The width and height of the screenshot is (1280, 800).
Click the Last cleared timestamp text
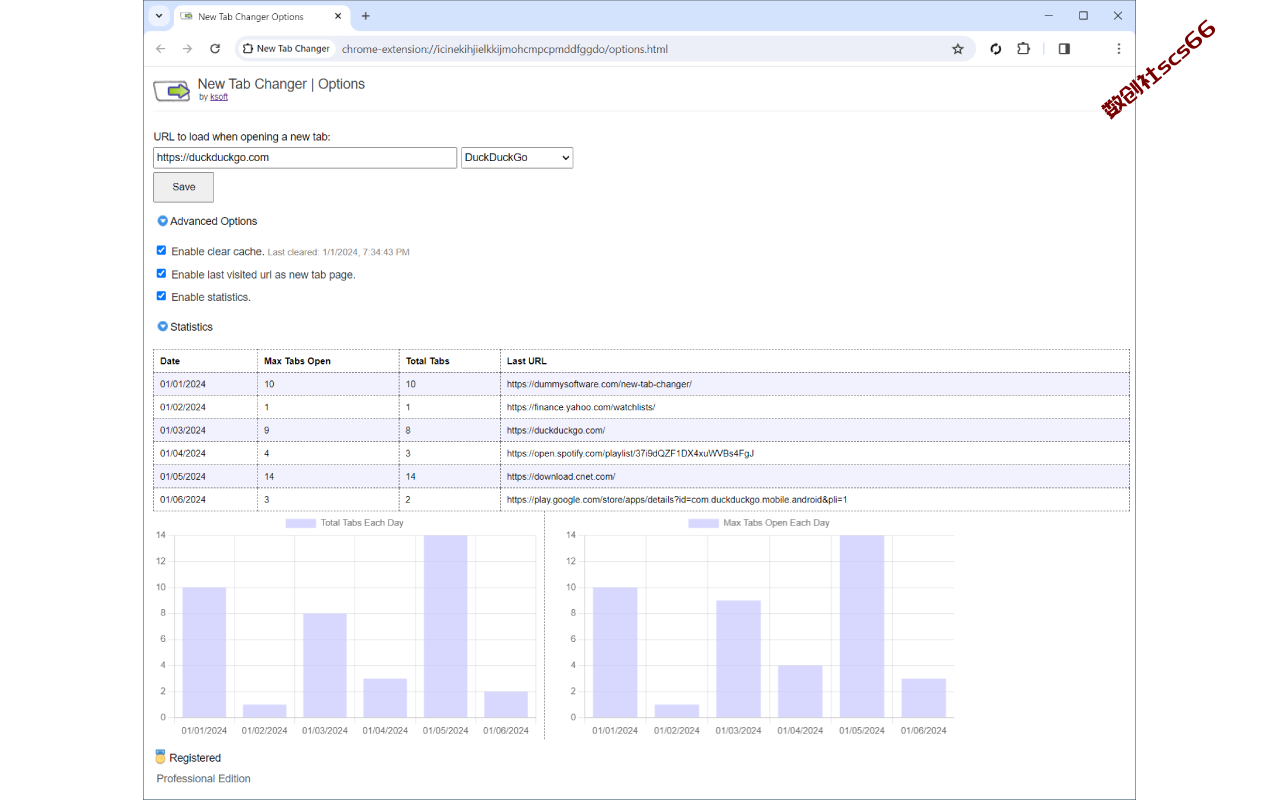click(x=339, y=252)
